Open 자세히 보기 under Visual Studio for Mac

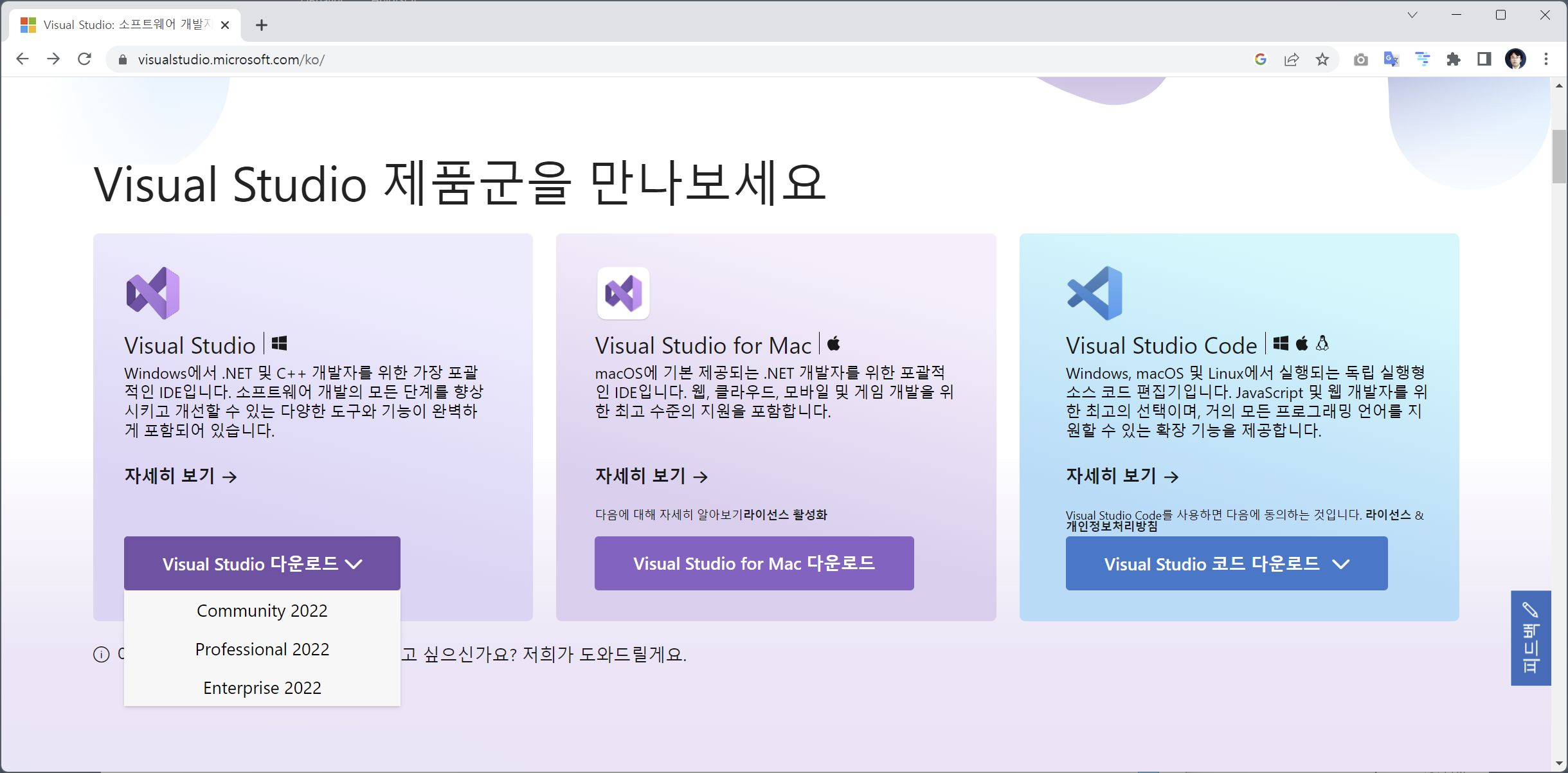click(x=651, y=476)
